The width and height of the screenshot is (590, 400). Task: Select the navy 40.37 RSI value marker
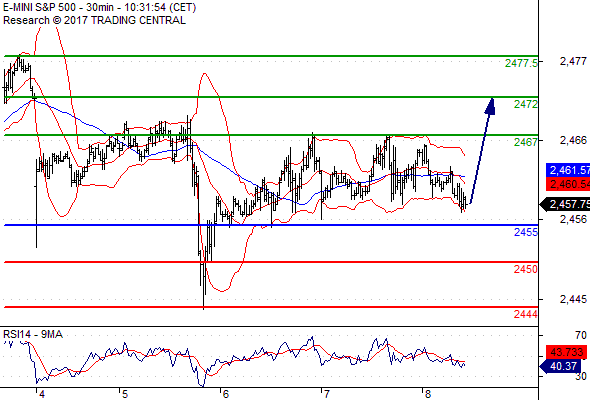(x=560, y=366)
